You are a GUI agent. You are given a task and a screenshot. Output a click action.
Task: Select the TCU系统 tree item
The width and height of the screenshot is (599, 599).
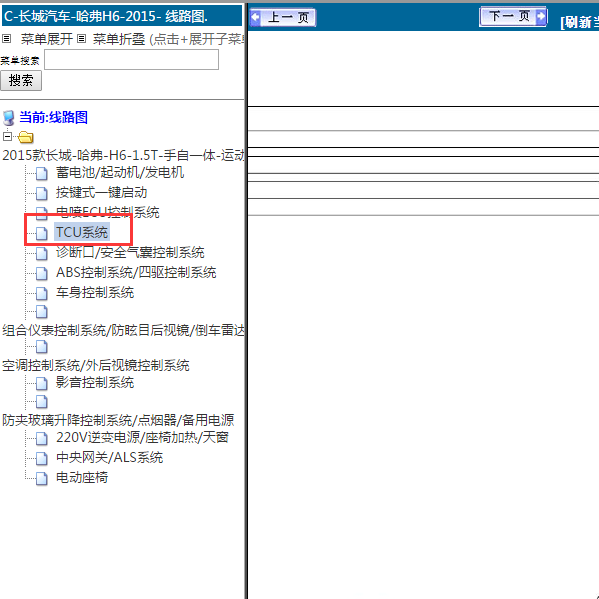coord(82,232)
